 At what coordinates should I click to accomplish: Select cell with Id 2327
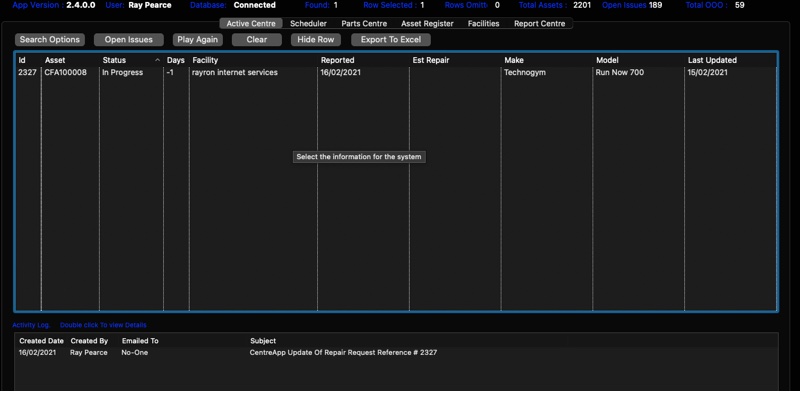click(x=27, y=72)
